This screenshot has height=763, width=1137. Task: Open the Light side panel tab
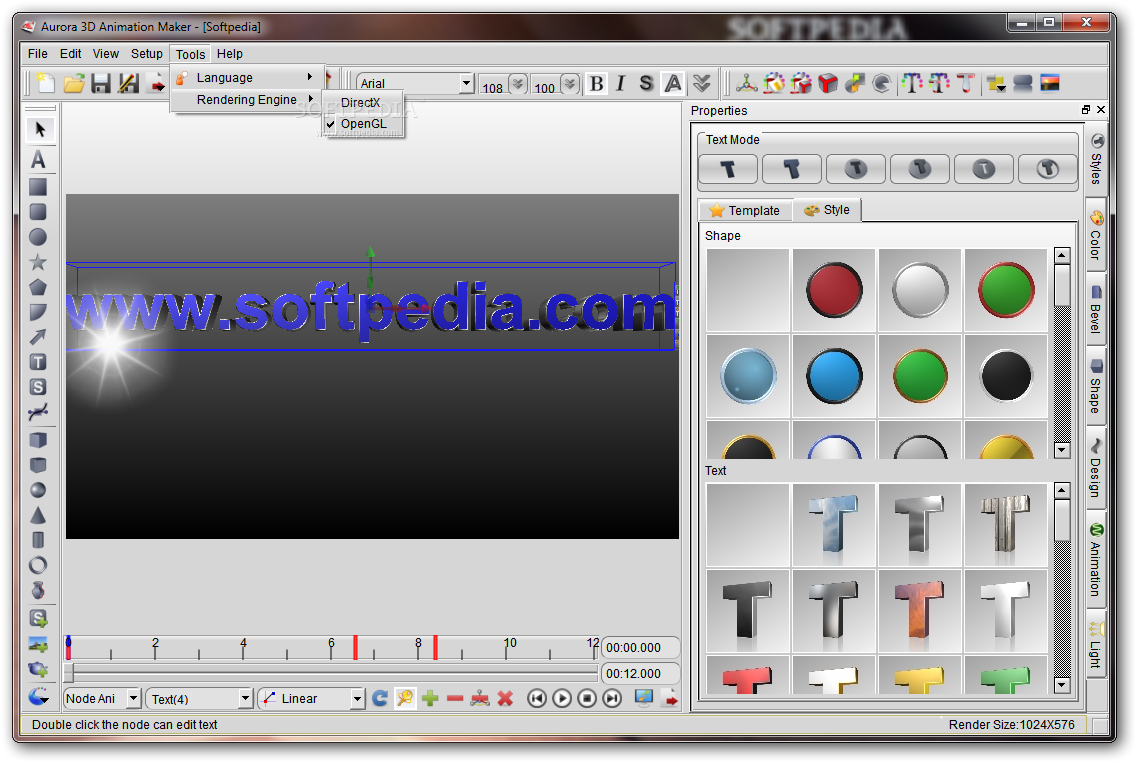(1096, 645)
